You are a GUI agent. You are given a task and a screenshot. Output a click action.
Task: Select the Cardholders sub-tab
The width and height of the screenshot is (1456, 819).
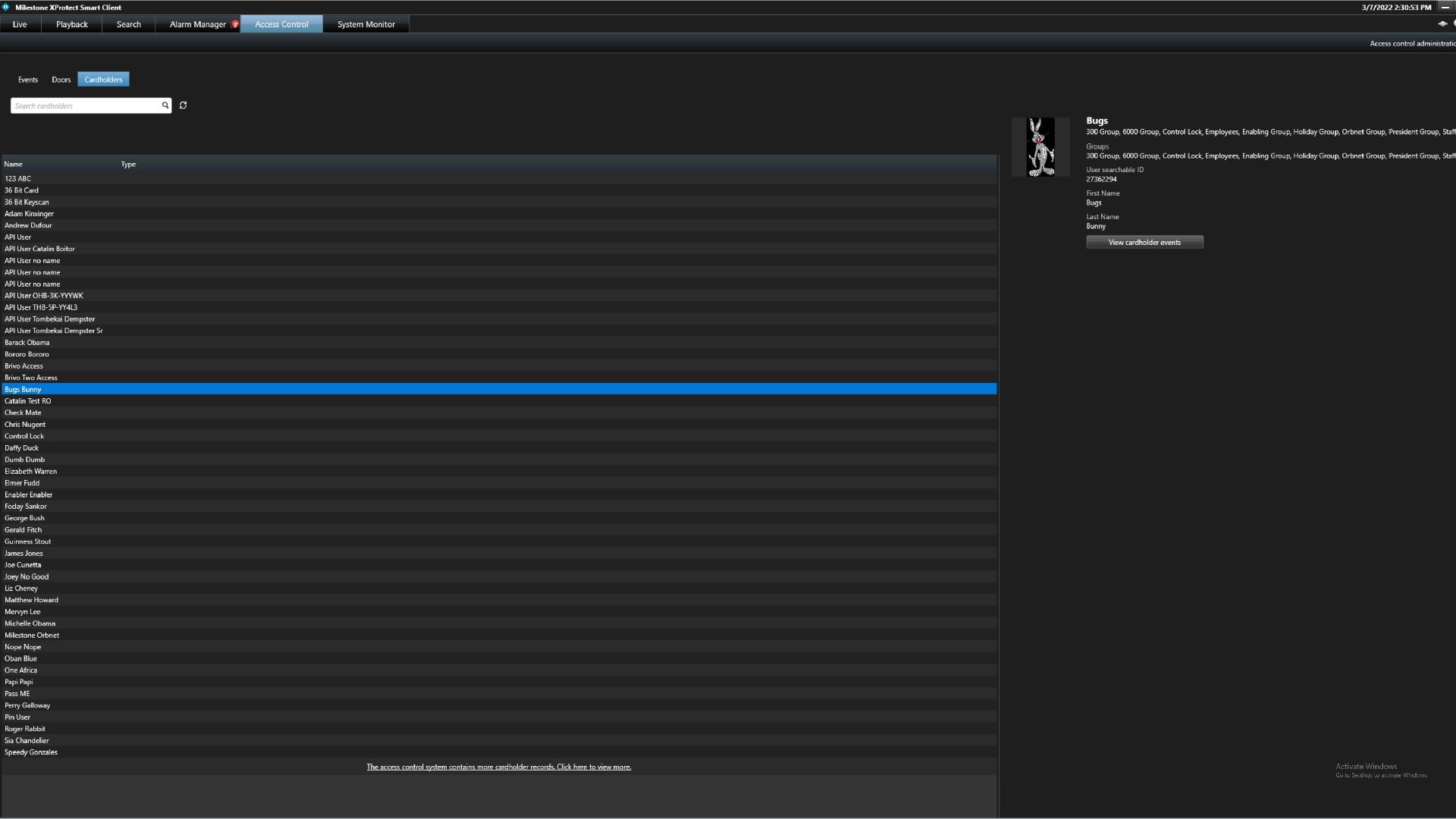click(103, 80)
